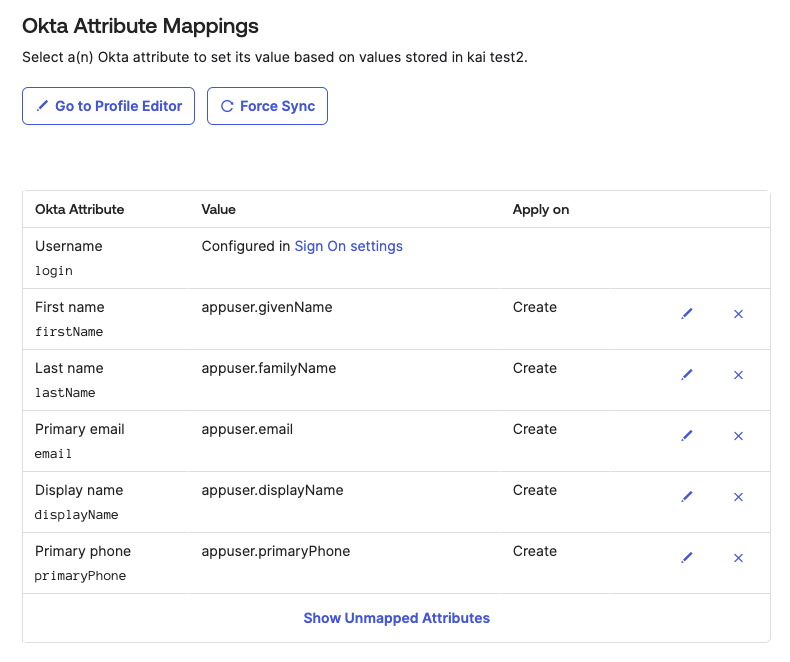The image size is (790, 662).
Task: Click the displayName variable name
Action: point(77,515)
